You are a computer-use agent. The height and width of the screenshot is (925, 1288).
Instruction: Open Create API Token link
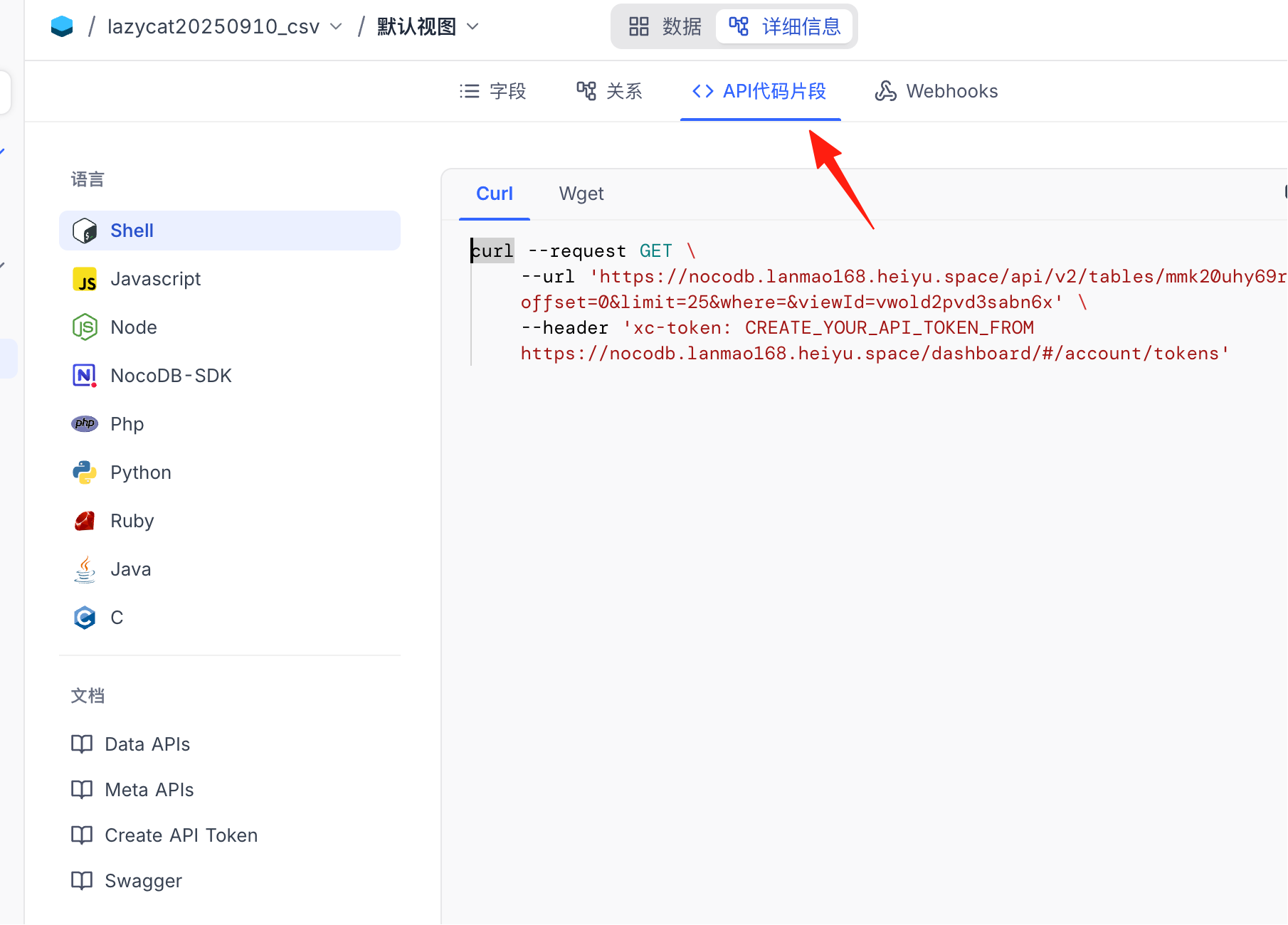coord(181,835)
